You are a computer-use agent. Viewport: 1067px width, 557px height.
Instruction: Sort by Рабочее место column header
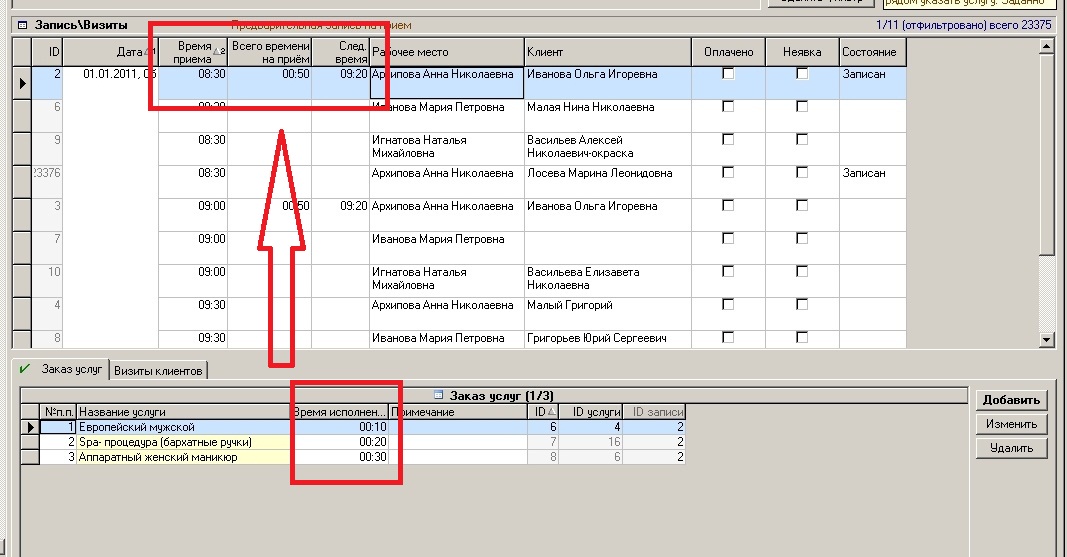446,52
